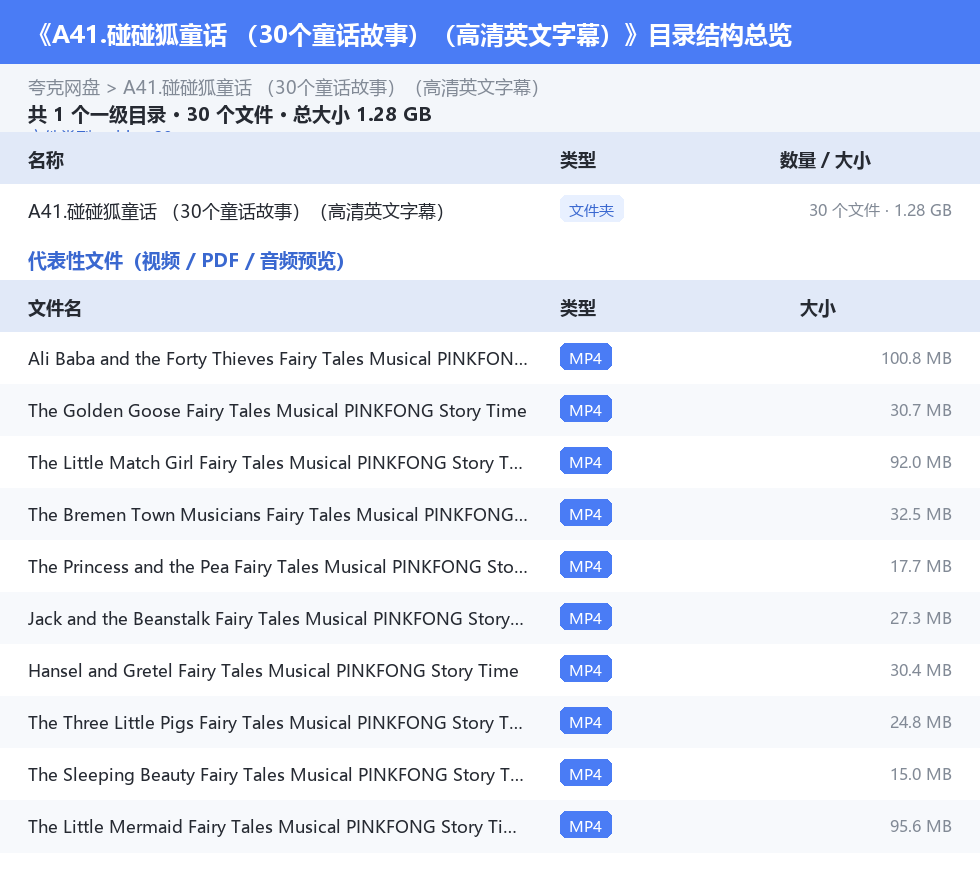Click the 文件名 column header
980x884 pixels.
(54, 308)
